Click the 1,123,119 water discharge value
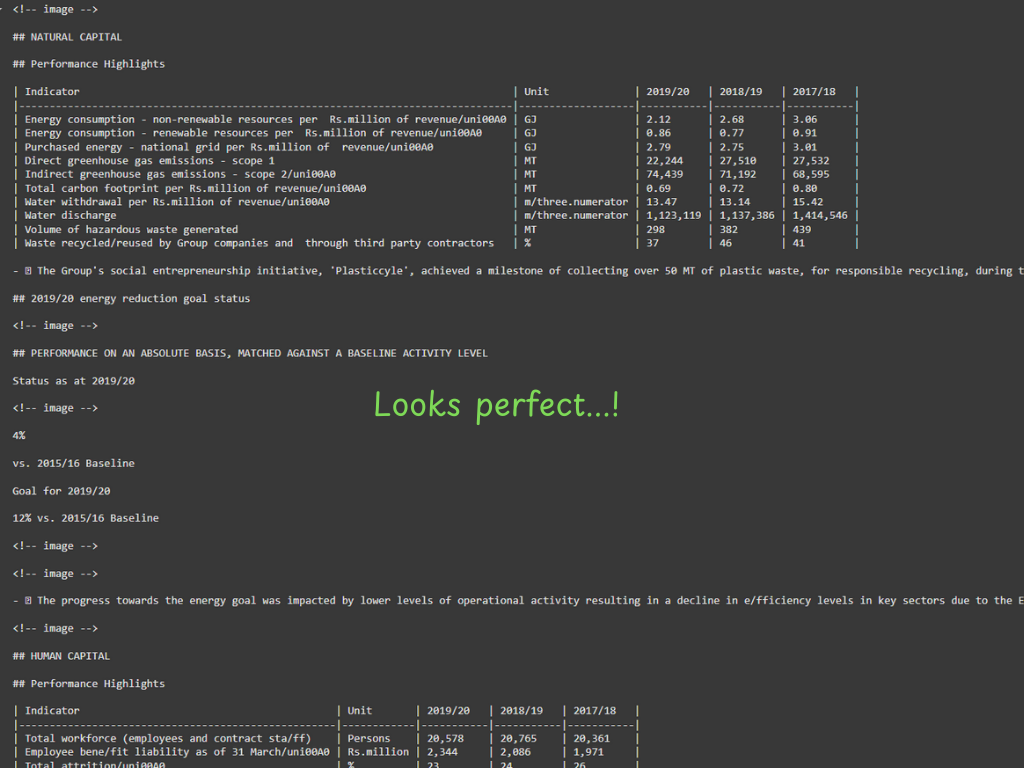Image resolution: width=1024 pixels, height=768 pixels. [673, 215]
